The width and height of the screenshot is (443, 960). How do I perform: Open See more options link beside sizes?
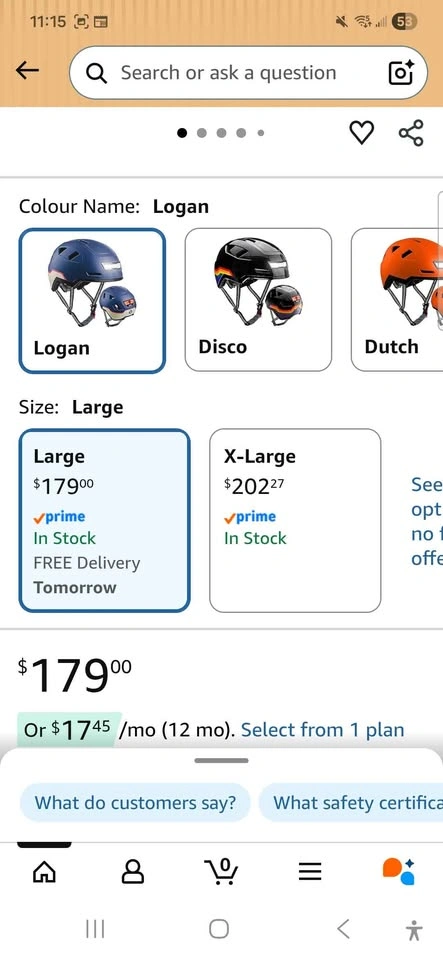(x=426, y=521)
